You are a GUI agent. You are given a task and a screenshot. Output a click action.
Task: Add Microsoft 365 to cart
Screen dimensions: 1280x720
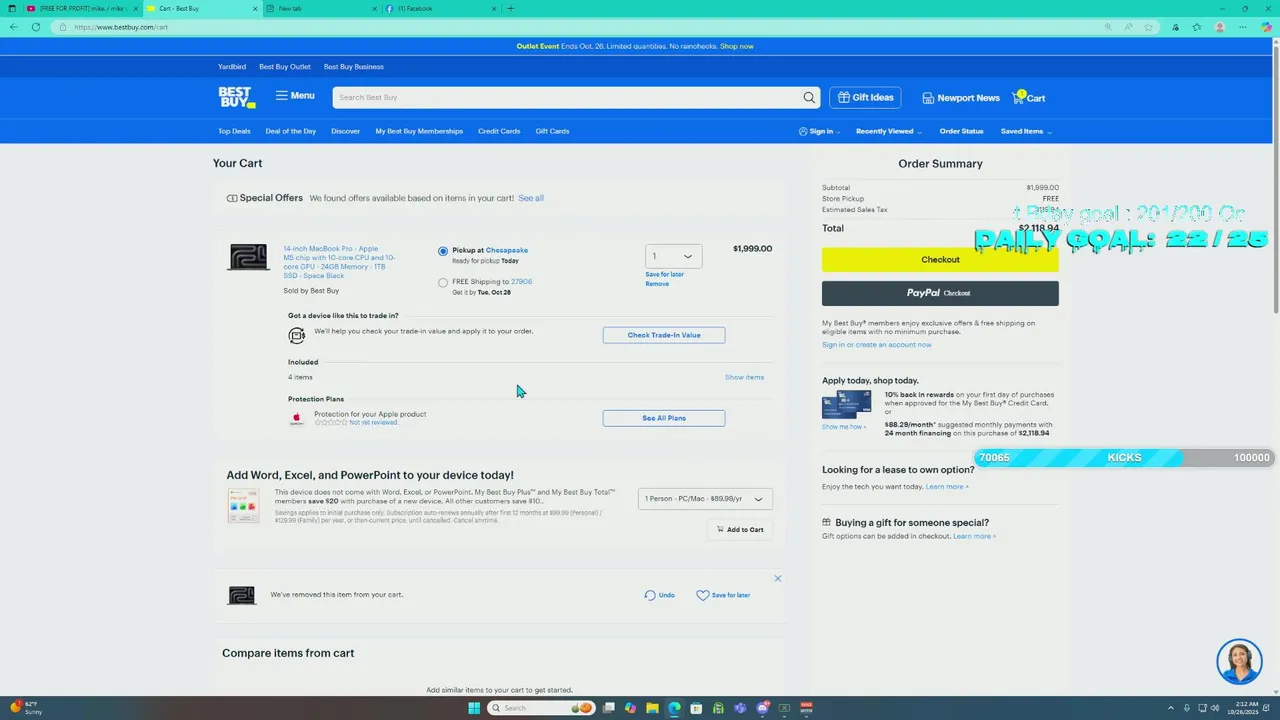[740, 530]
